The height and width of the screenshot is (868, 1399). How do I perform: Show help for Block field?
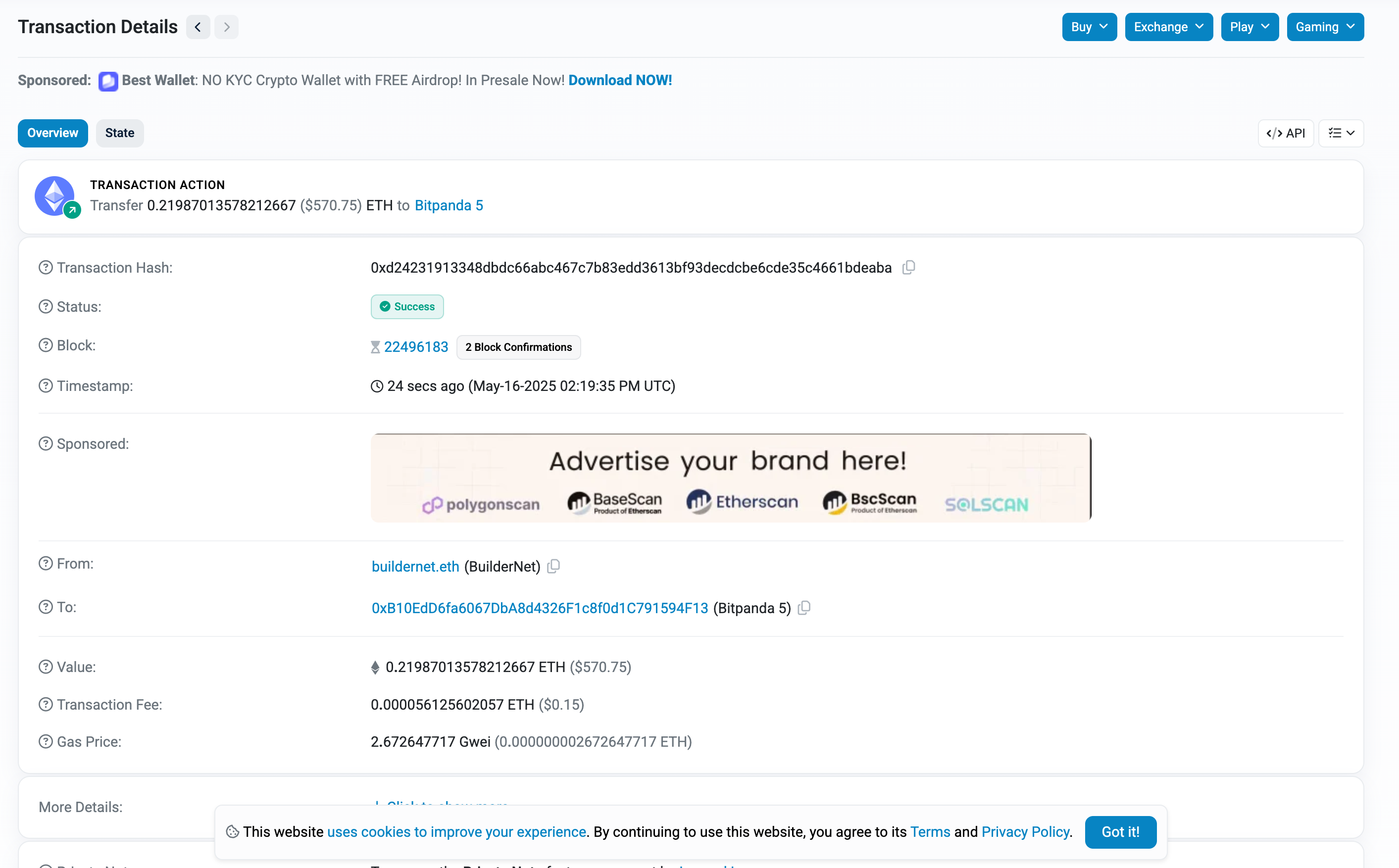pyautogui.click(x=46, y=345)
